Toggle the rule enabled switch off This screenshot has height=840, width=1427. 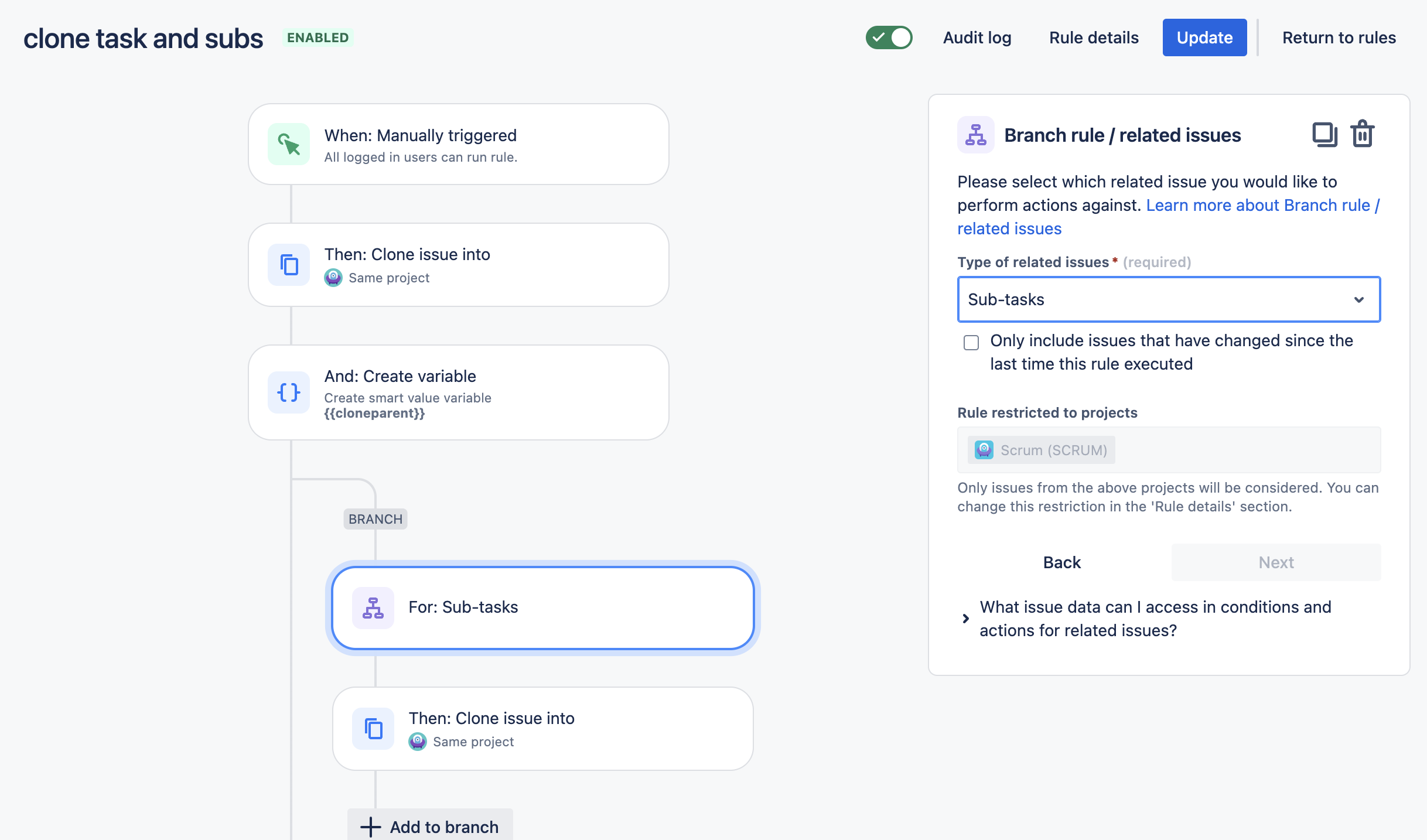click(x=889, y=37)
